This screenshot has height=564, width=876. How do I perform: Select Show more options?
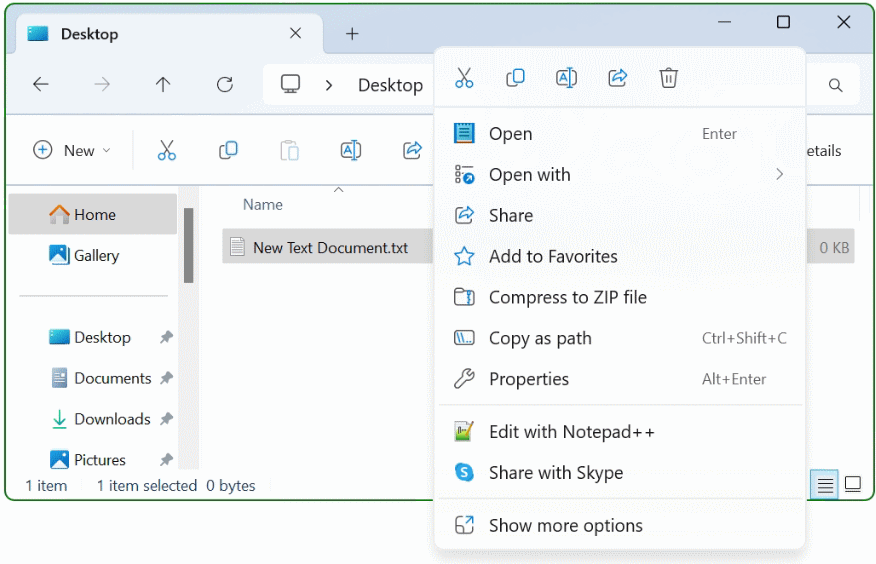(x=565, y=526)
